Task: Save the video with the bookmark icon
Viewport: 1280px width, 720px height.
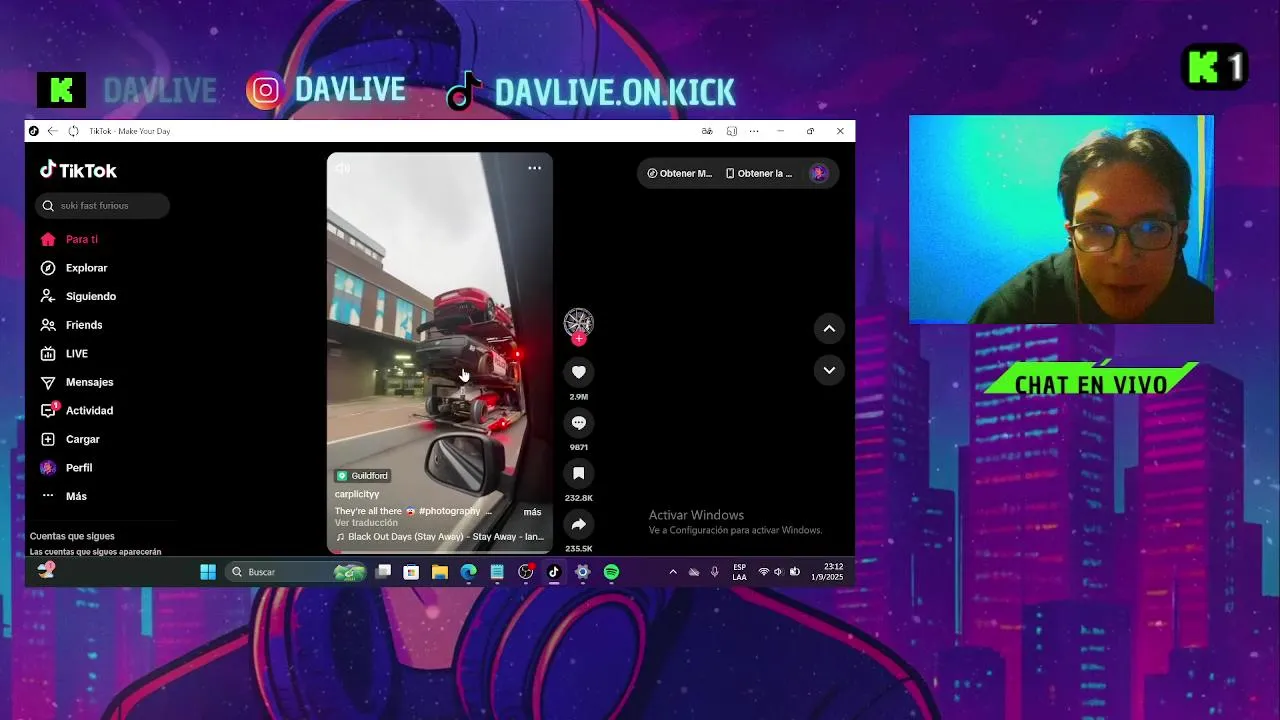Action: (578, 474)
